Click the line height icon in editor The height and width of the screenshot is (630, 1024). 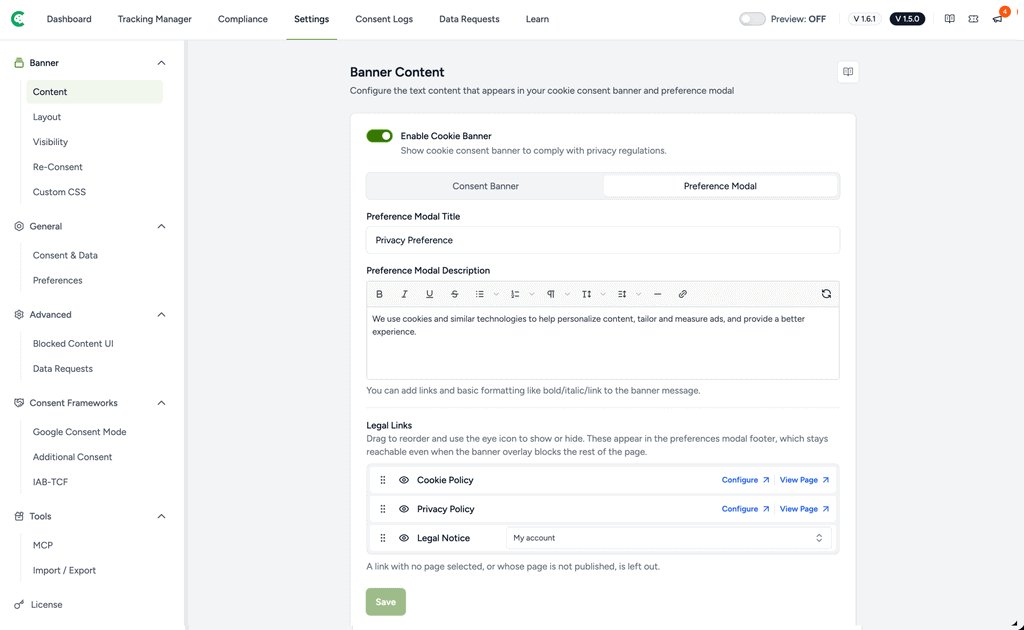click(x=622, y=294)
